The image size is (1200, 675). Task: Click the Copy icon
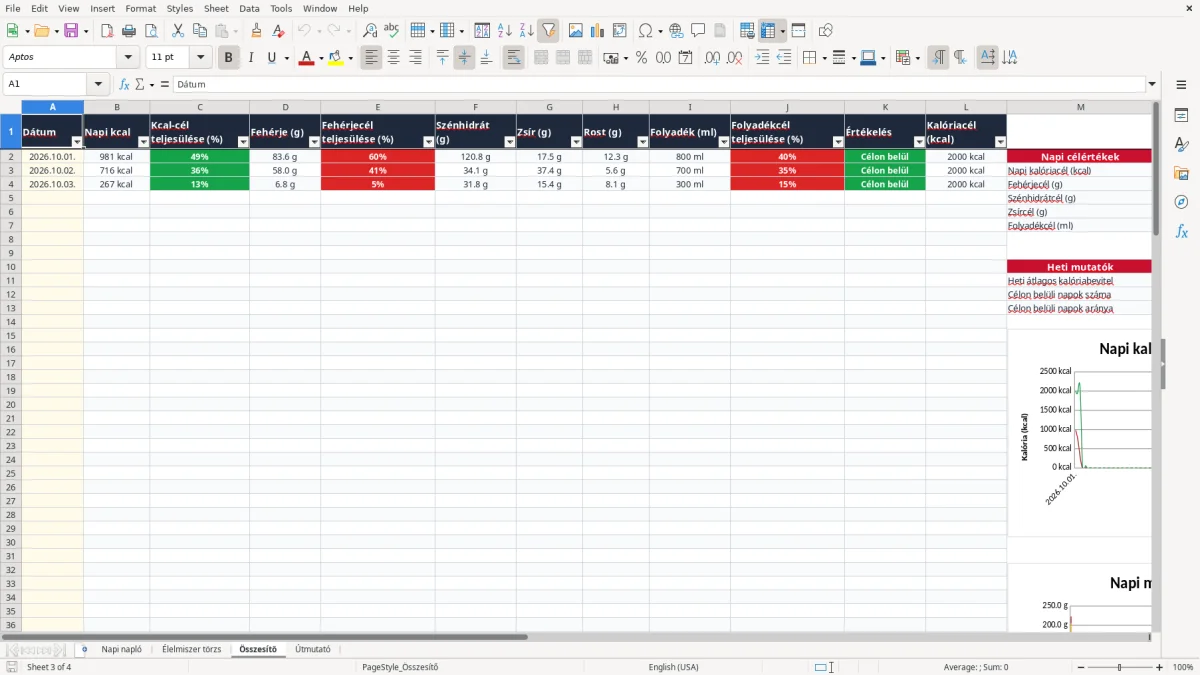tap(200, 31)
